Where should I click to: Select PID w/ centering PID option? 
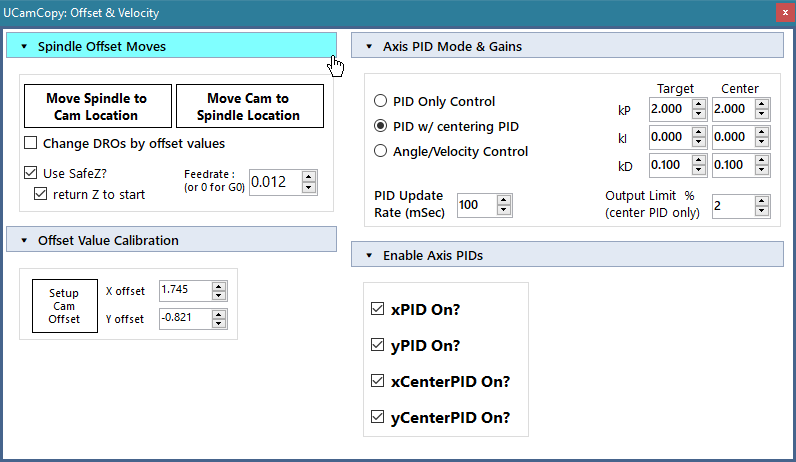point(380,126)
